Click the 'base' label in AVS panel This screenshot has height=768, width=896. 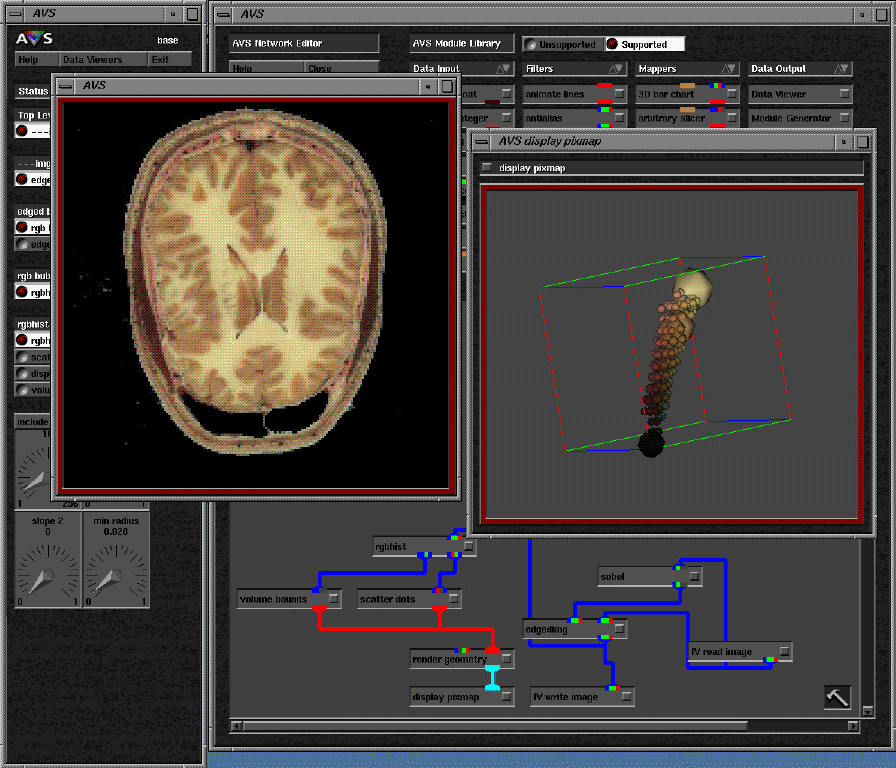click(x=167, y=40)
